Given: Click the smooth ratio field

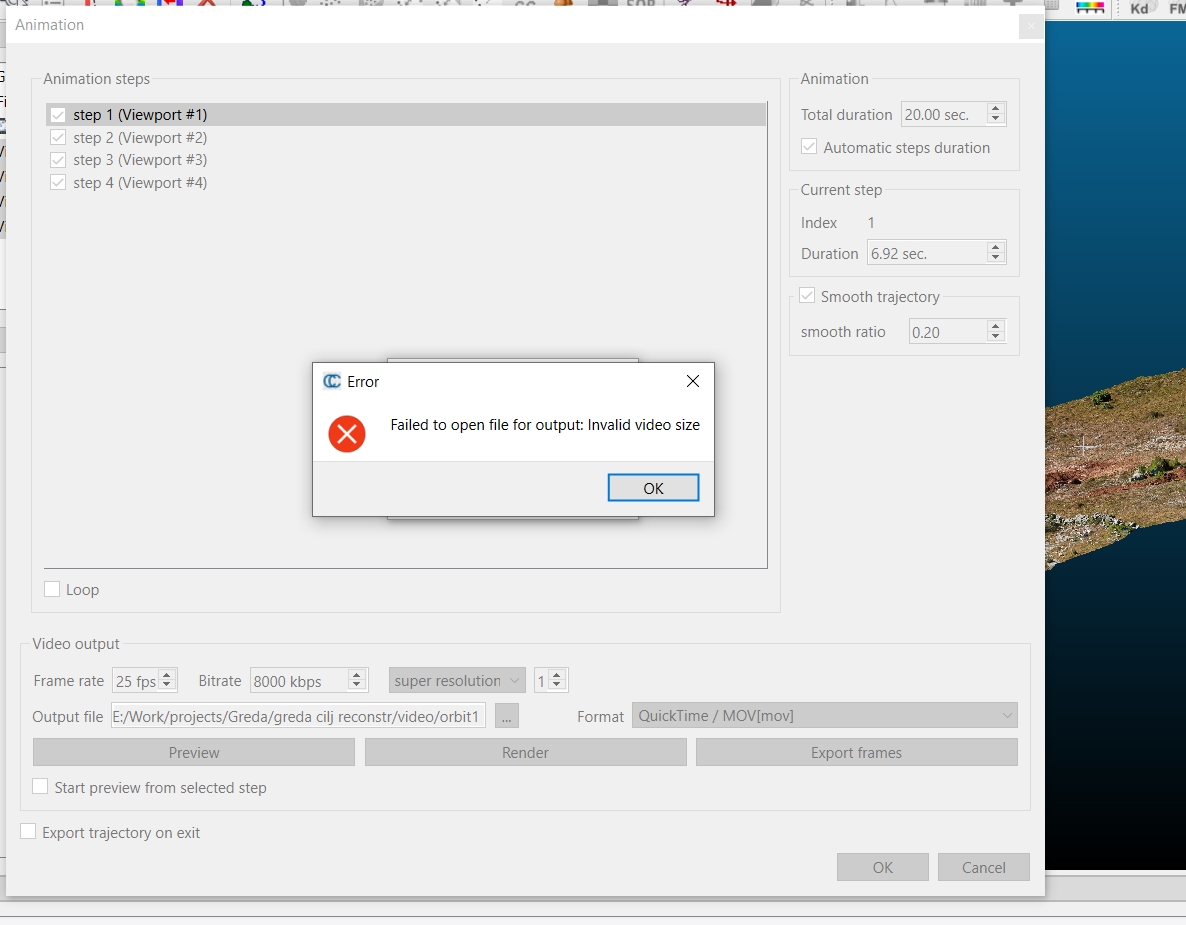Looking at the screenshot, I should coord(948,332).
